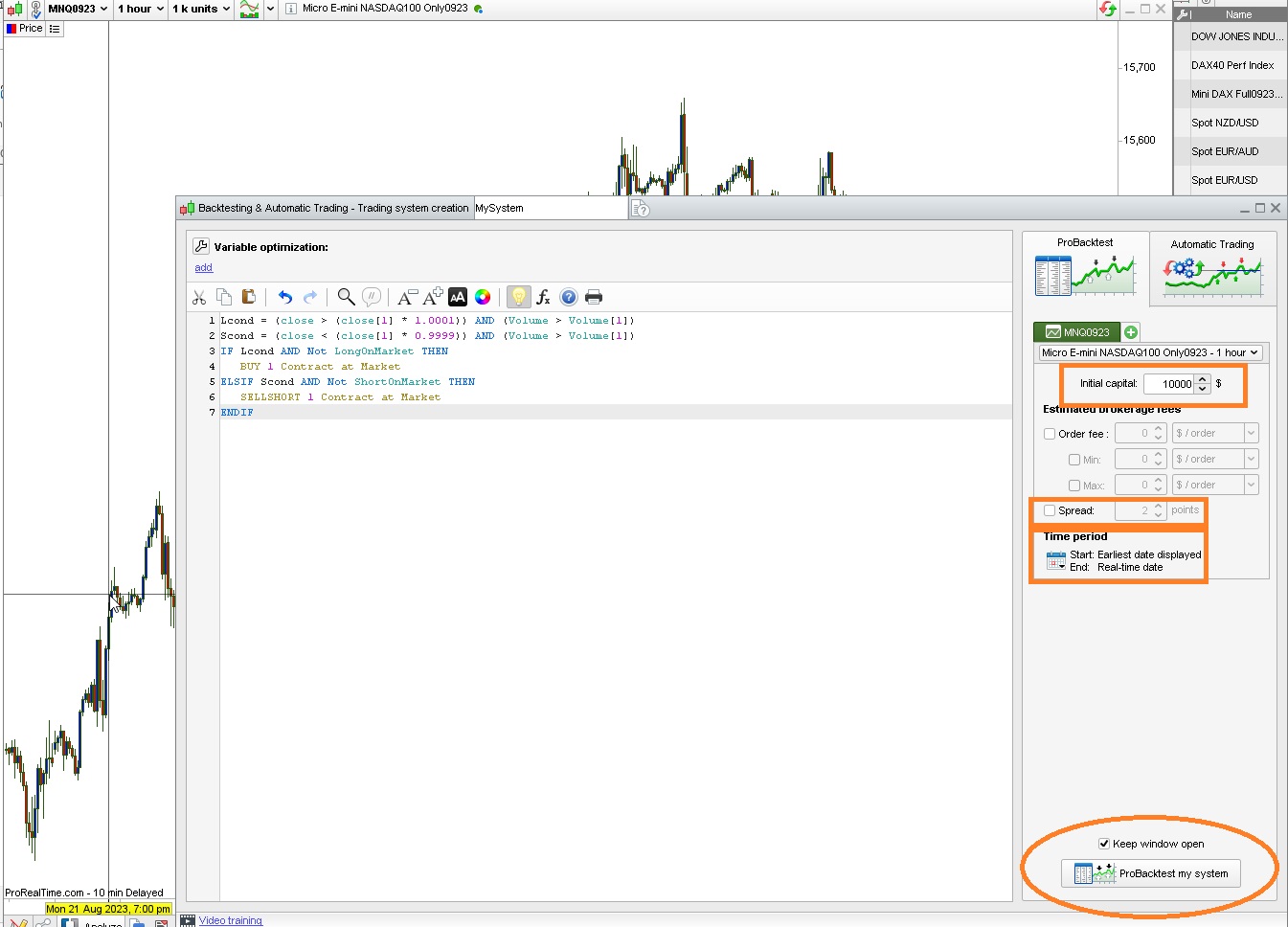Click the system name field MySystem
Screen dimensions: 1288x927
(x=551, y=208)
